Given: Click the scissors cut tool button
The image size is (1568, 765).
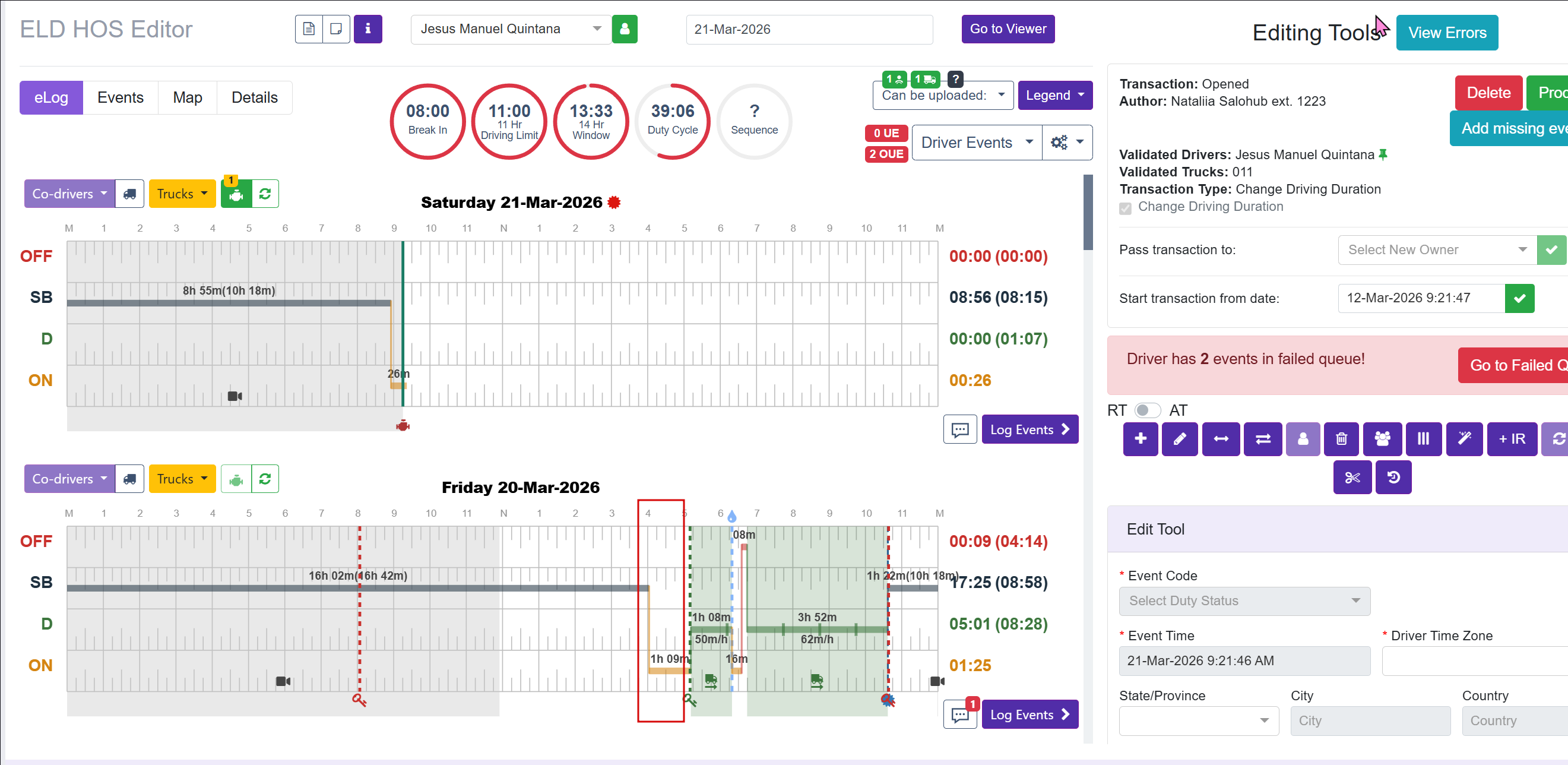Looking at the screenshot, I should [x=1352, y=477].
